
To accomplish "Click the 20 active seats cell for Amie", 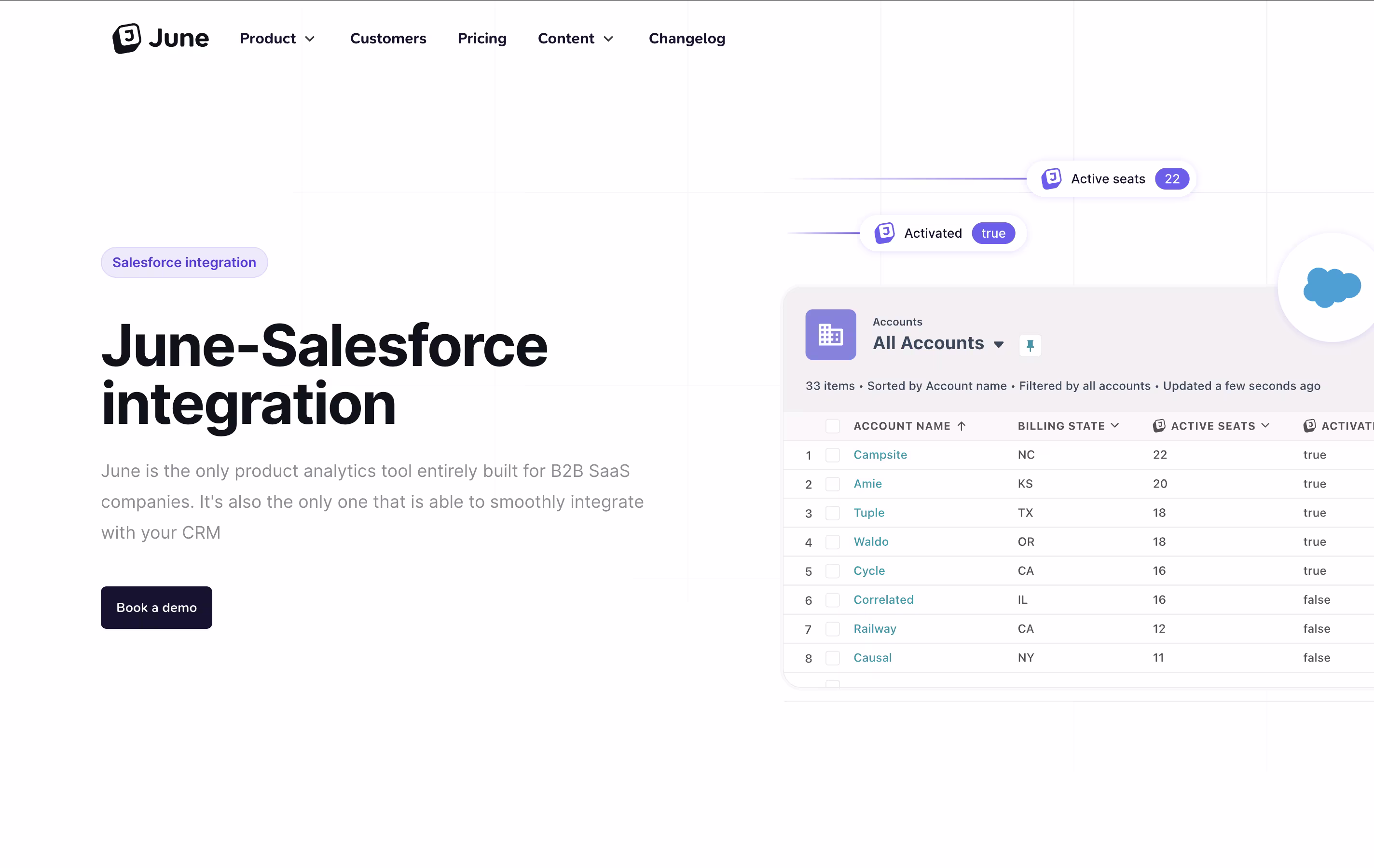I will pyautogui.click(x=1159, y=484).
